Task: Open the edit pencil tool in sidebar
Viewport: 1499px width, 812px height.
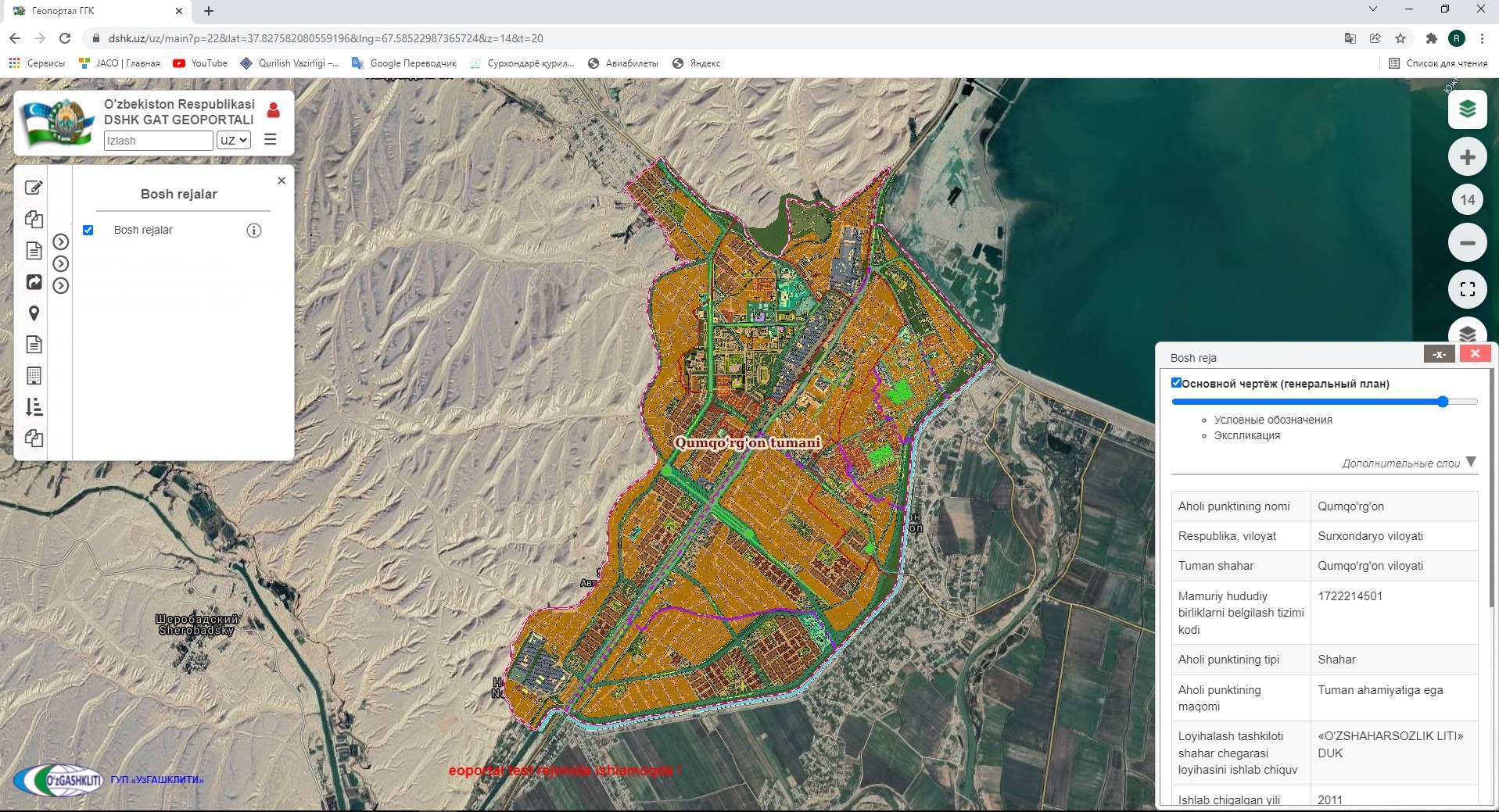Action: coord(34,188)
